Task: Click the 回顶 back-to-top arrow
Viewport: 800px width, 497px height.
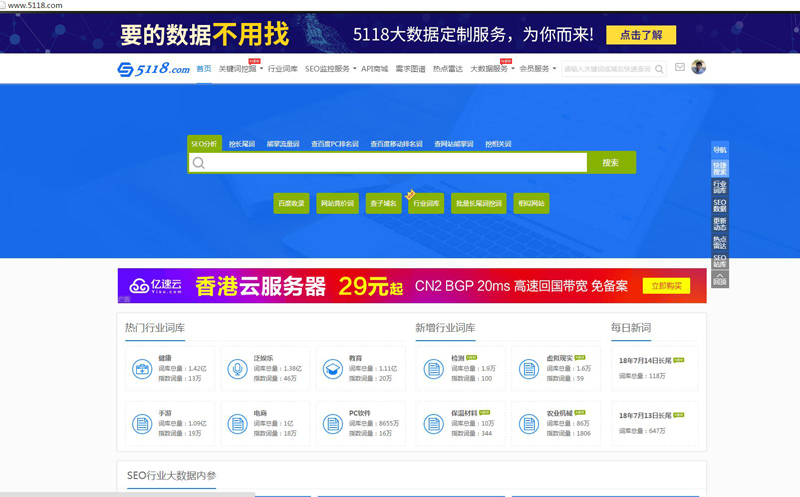Action: 719,279
